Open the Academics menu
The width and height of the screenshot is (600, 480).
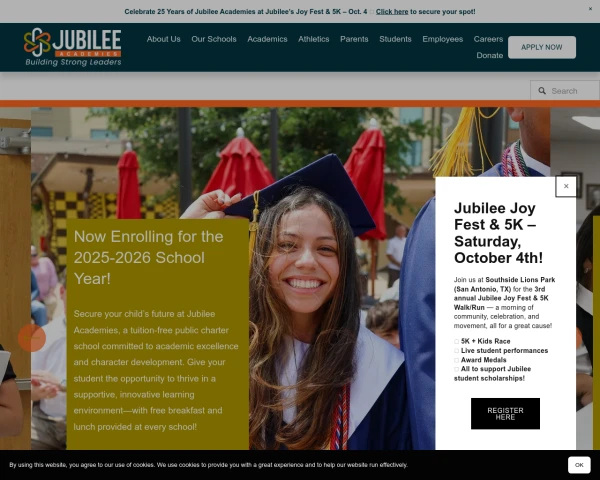pyautogui.click(x=267, y=39)
